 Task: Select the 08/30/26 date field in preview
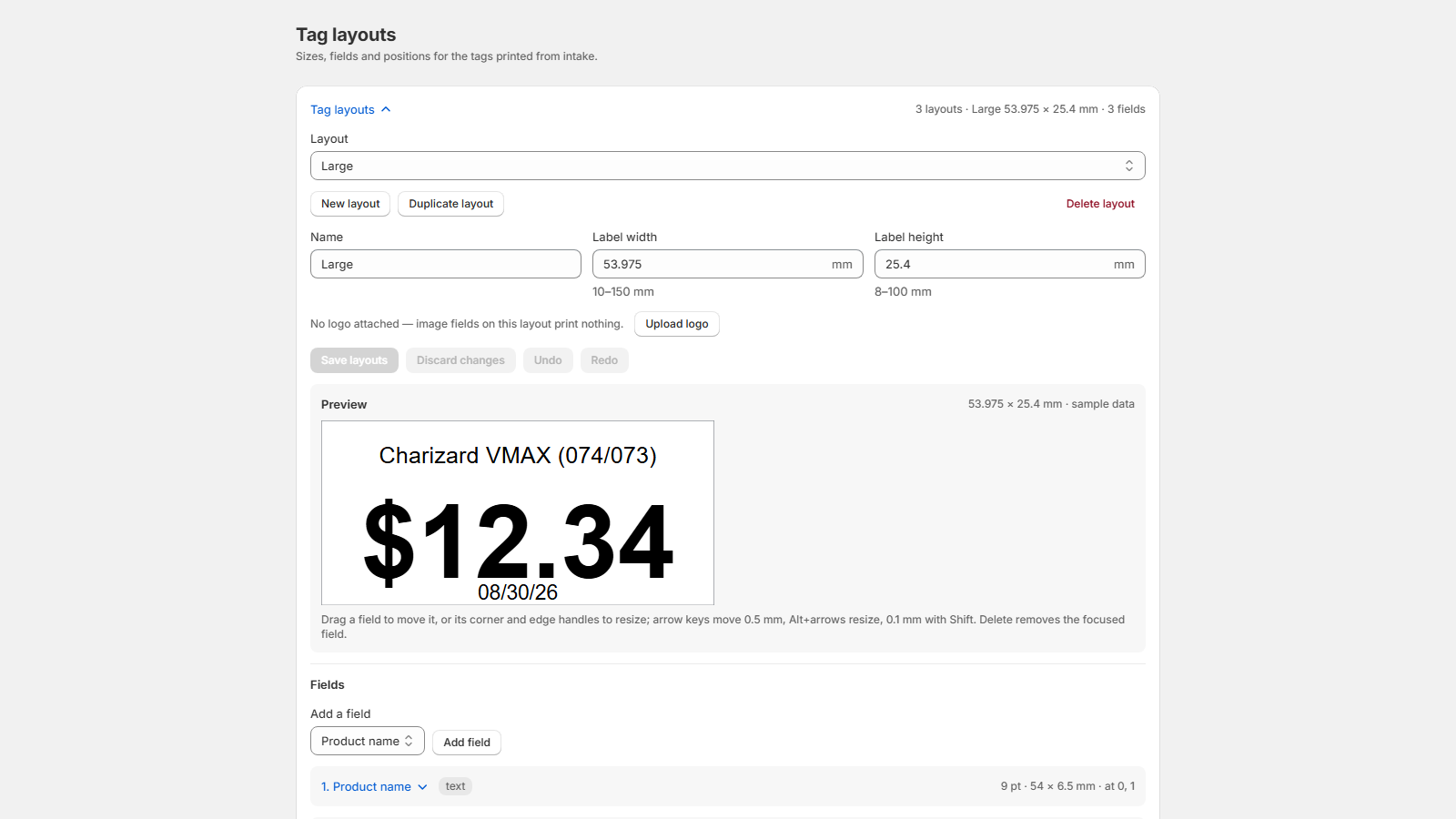coord(518,592)
